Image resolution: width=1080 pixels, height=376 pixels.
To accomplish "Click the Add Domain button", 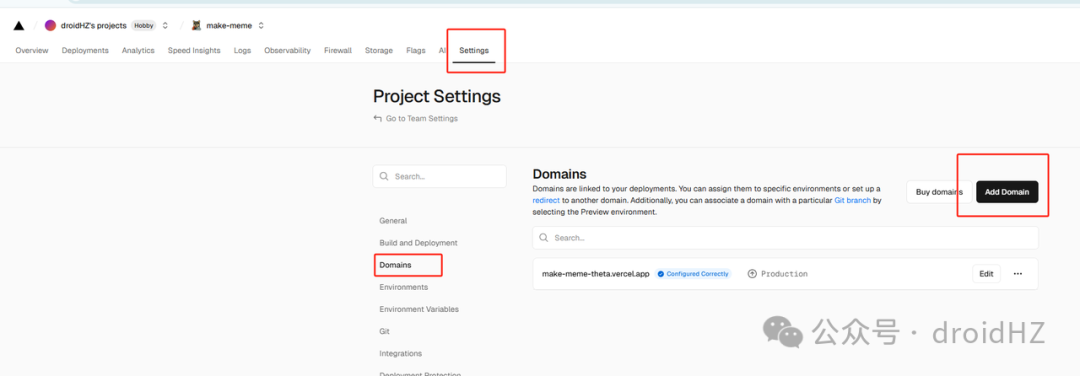I will [x=1007, y=192].
